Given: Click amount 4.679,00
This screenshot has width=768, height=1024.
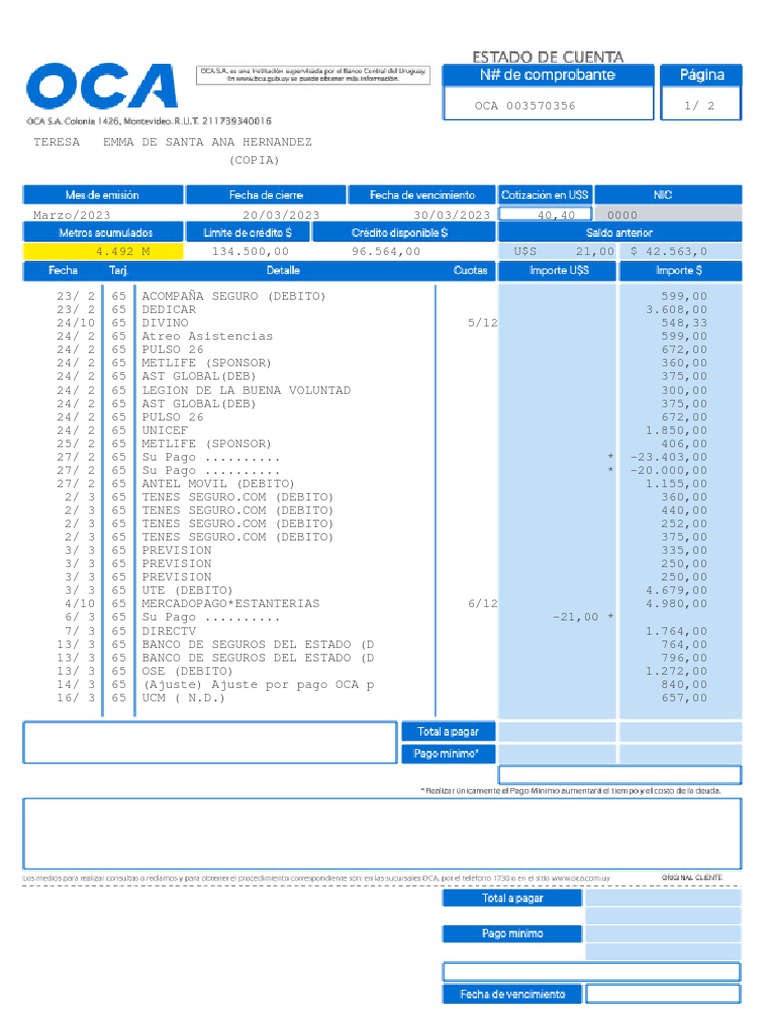Looking at the screenshot, I should click(677, 590).
